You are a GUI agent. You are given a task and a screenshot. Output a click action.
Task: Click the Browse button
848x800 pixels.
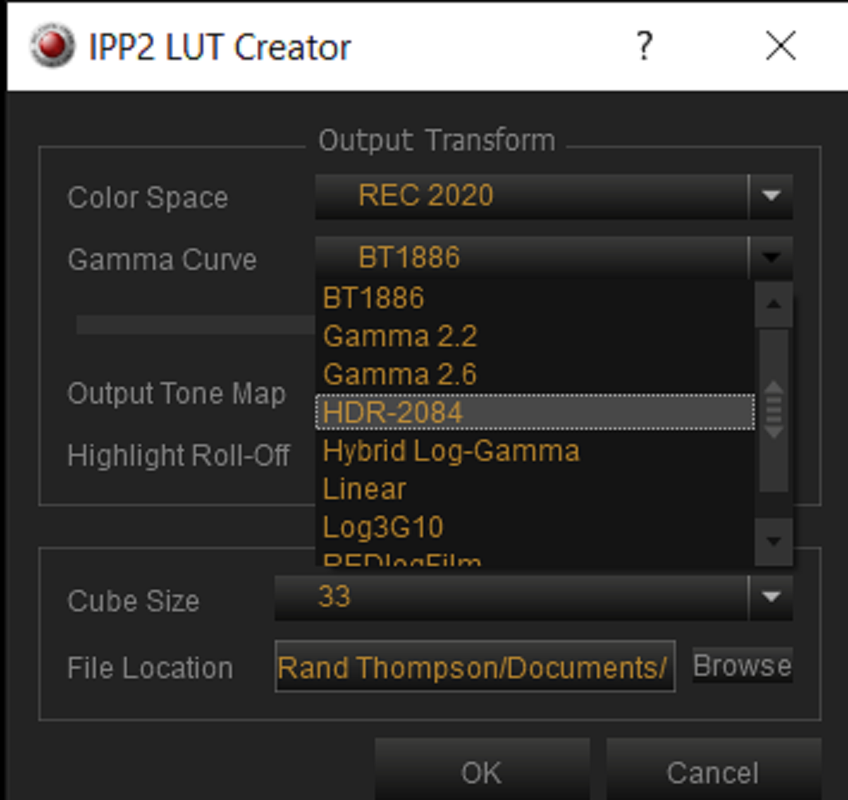click(x=743, y=665)
